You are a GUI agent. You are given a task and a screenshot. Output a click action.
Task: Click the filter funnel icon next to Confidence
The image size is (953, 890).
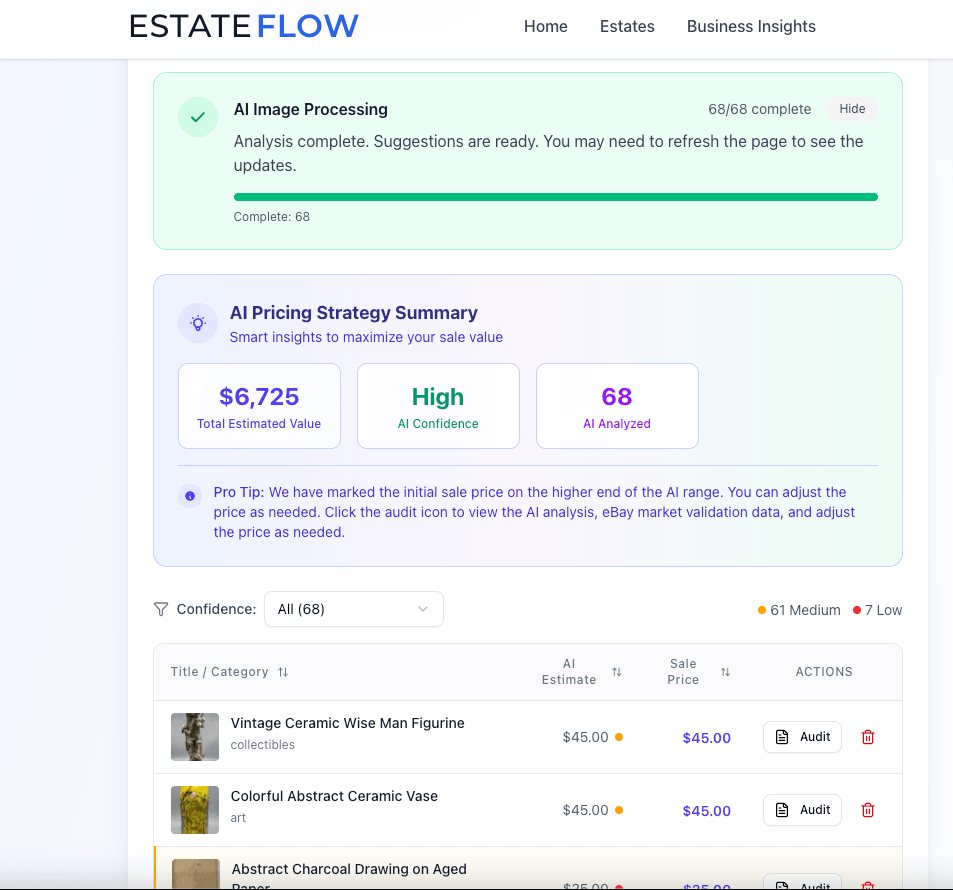click(x=161, y=609)
